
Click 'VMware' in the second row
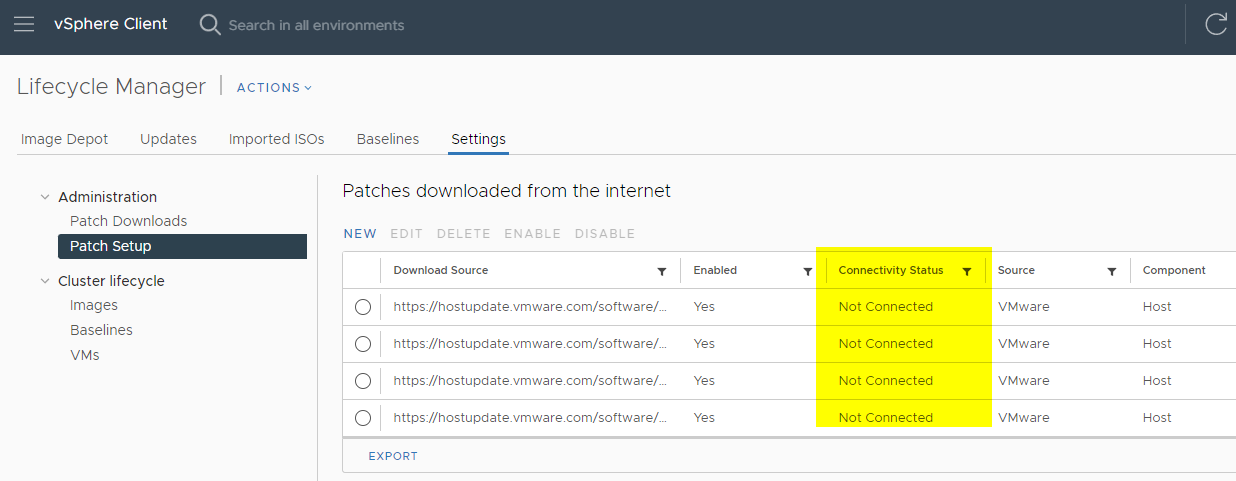[x=1024, y=344]
